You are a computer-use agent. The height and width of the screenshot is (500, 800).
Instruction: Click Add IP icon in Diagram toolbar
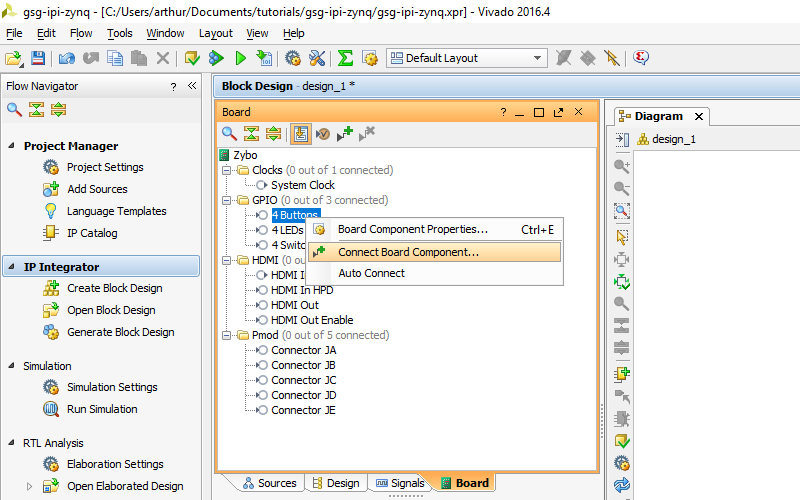pyautogui.click(x=622, y=374)
